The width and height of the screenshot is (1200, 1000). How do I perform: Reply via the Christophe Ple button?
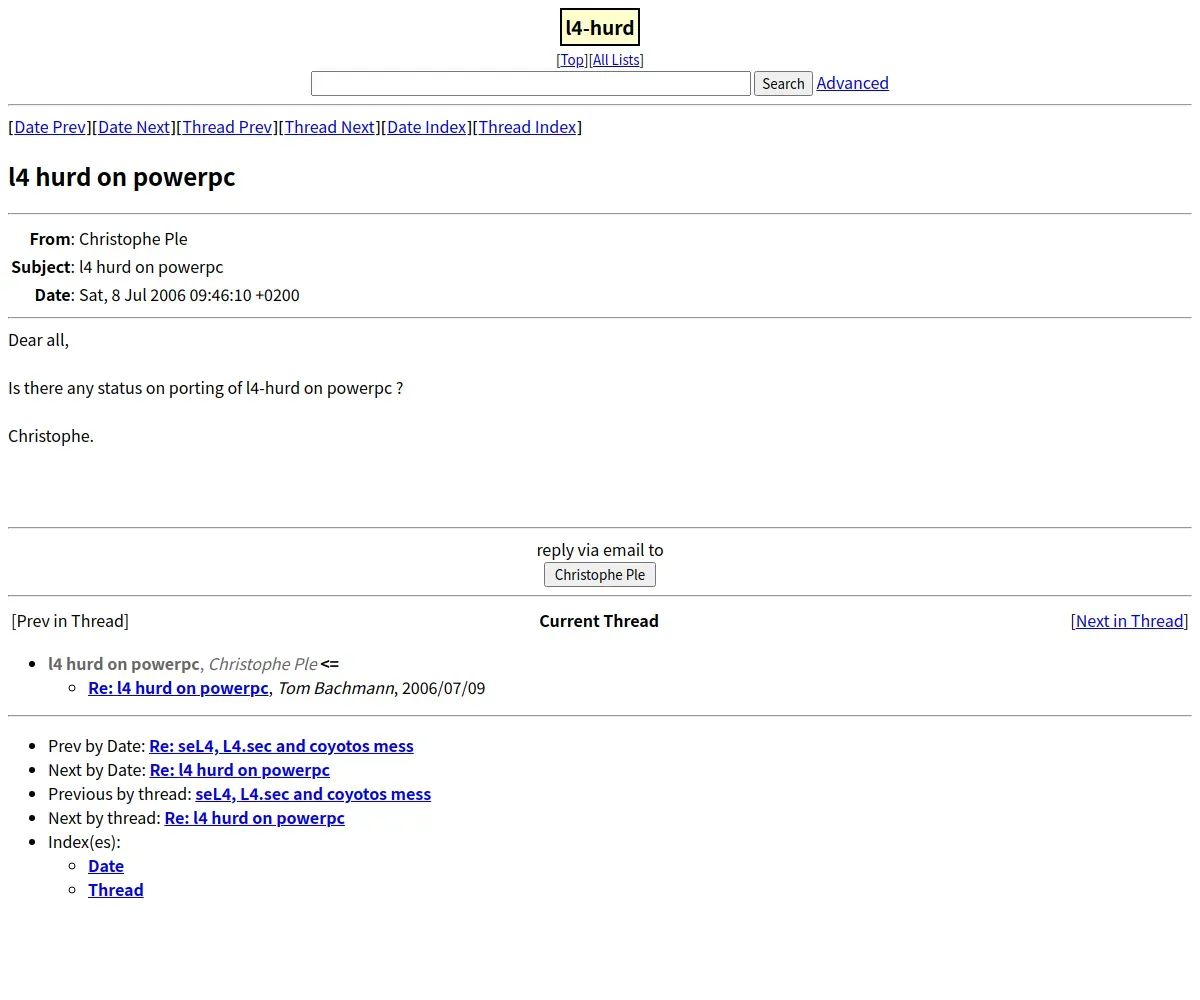click(x=600, y=575)
